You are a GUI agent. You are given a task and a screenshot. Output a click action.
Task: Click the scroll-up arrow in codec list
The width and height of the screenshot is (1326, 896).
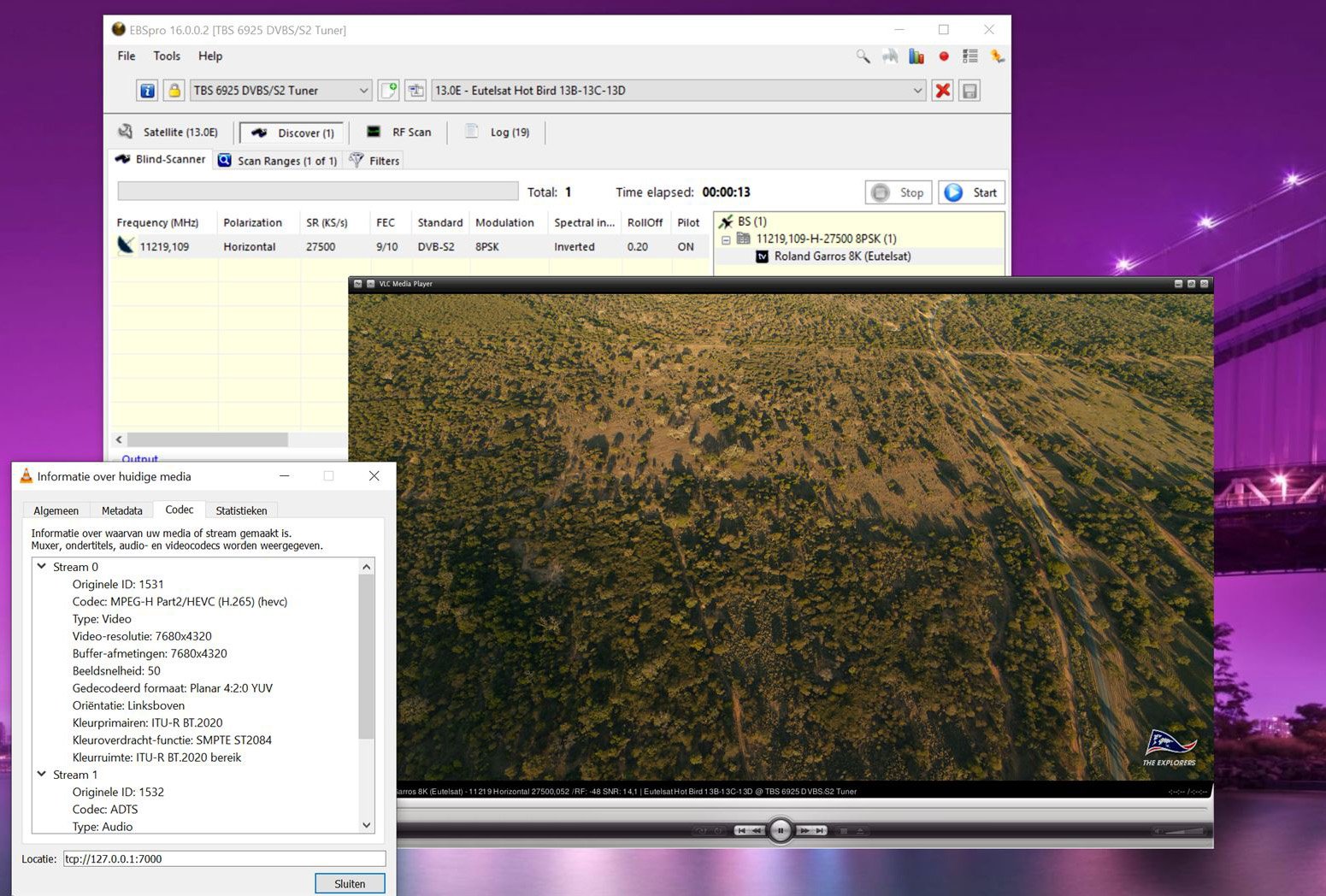(x=367, y=566)
